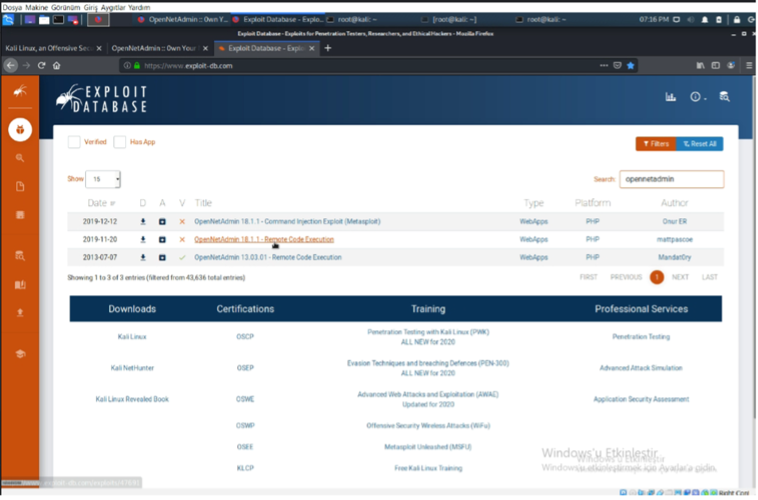Reload the page with refresh icon
The width and height of the screenshot is (758, 500).
coord(42,66)
